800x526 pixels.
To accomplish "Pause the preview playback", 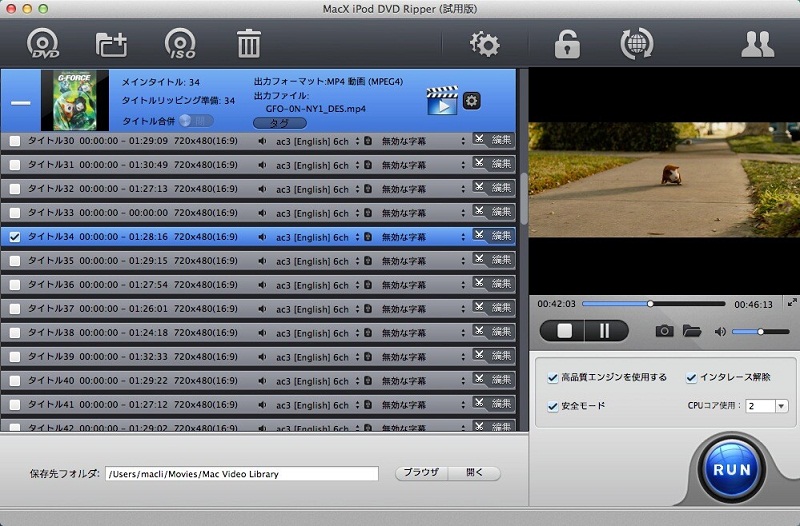I will (605, 331).
